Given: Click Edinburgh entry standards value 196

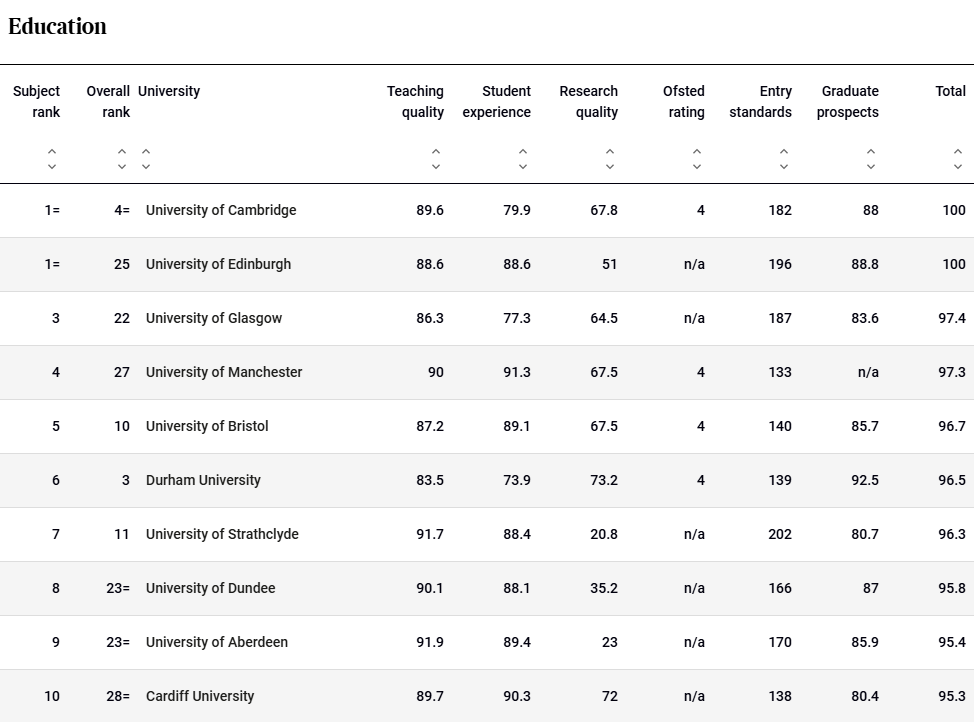Looking at the screenshot, I should (x=780, y=264).
